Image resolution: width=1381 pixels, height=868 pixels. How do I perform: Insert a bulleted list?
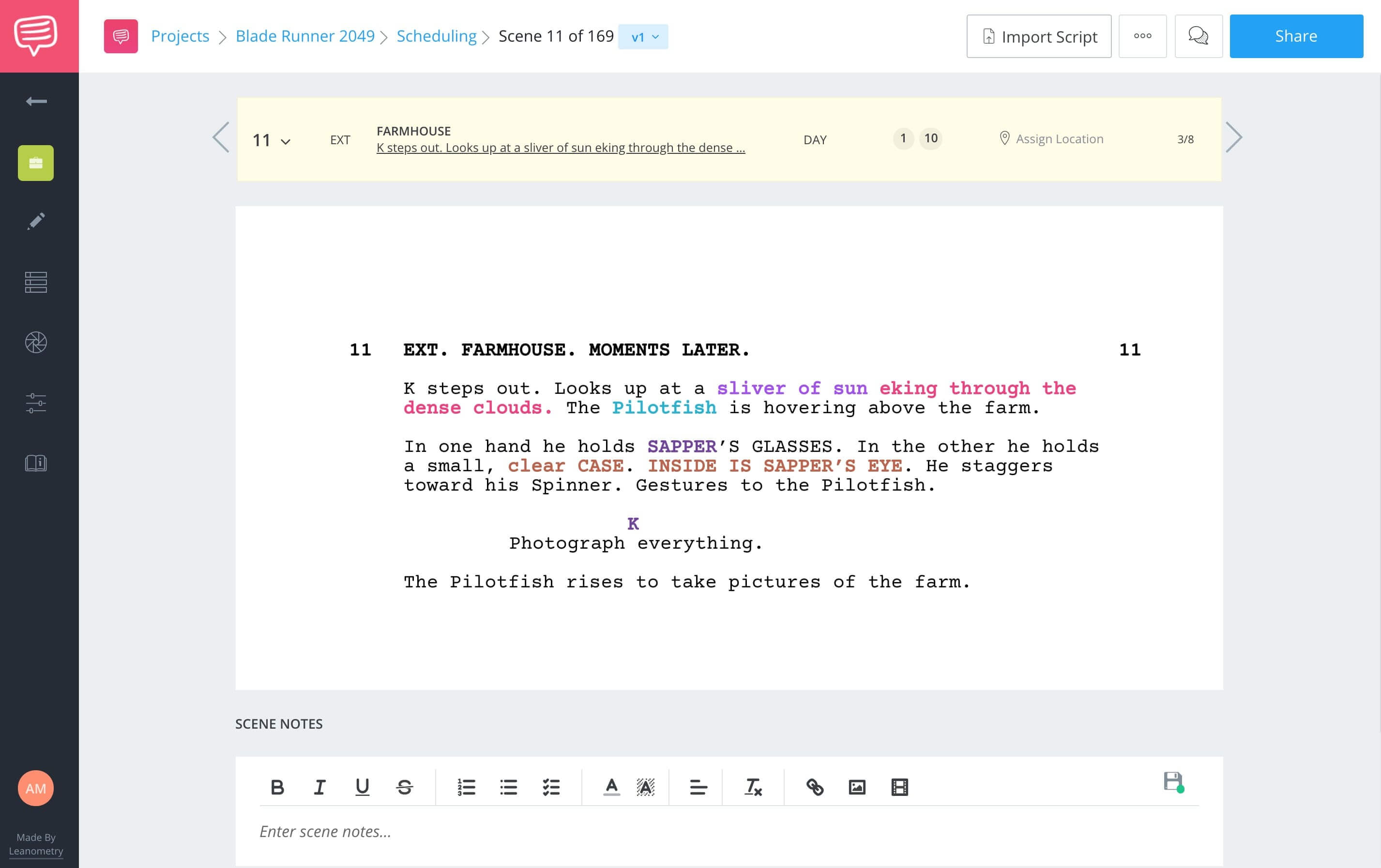[x=509, y=787]
